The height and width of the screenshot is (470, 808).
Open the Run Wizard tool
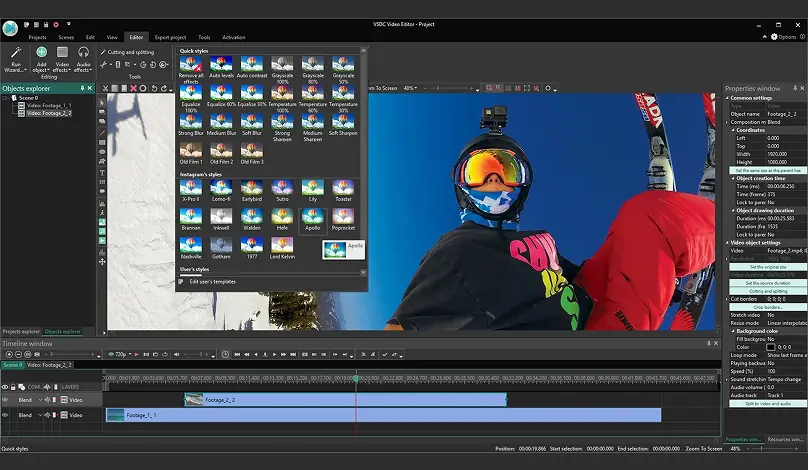click(15, 59)
